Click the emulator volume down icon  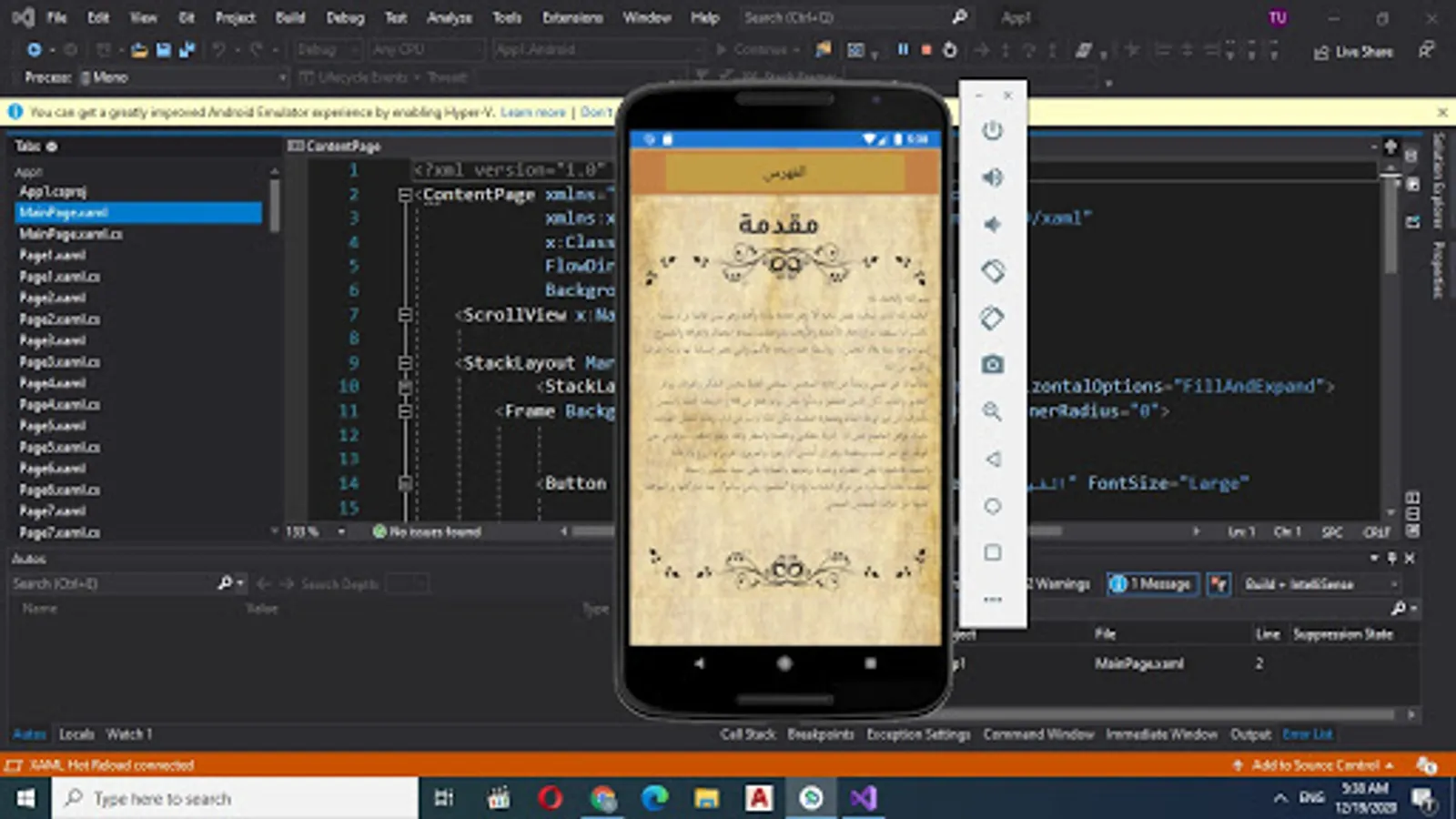pyautogui.click(x=992, y=224)
